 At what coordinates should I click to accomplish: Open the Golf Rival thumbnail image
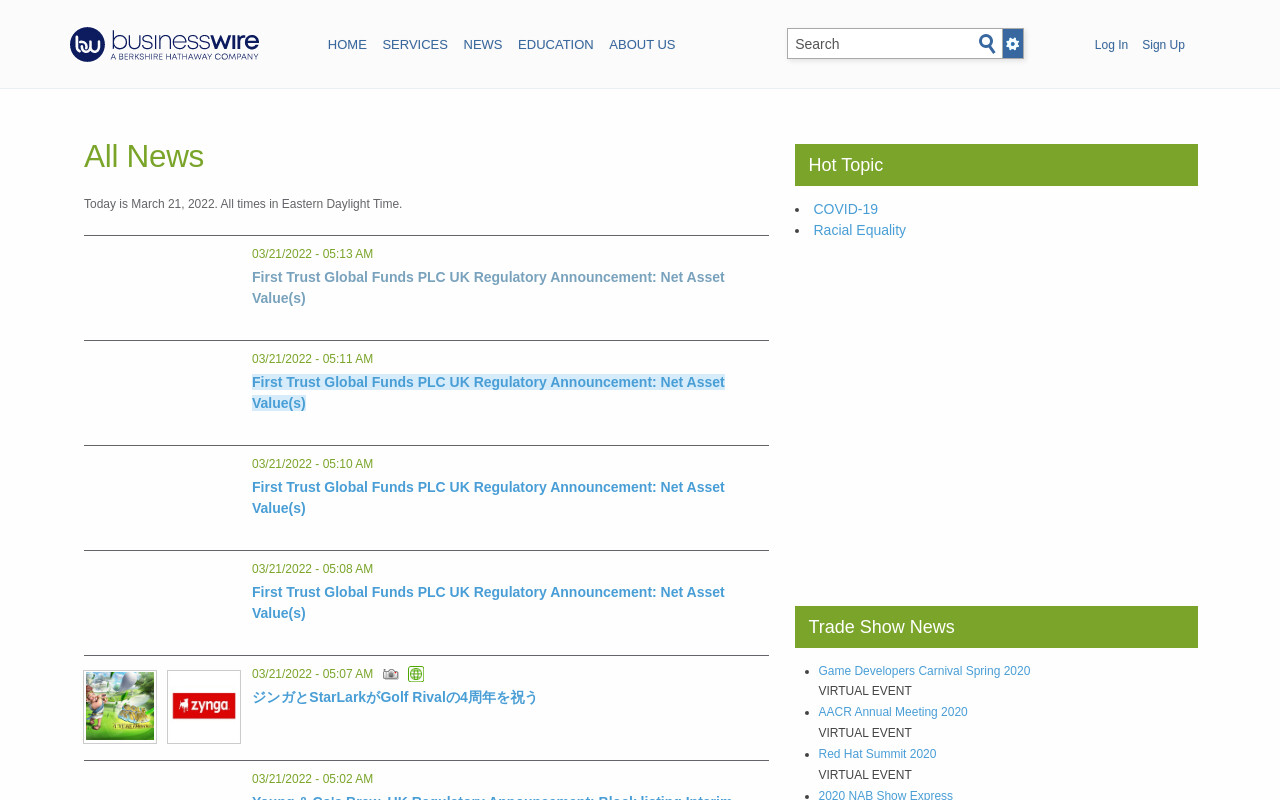(120, 707)
